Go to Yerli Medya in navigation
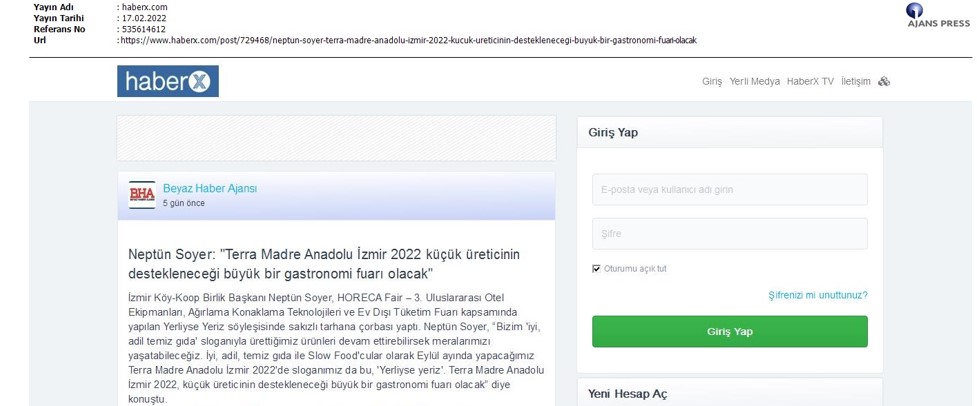The height and width of the screenshot is (406, 977). point(755,82)
